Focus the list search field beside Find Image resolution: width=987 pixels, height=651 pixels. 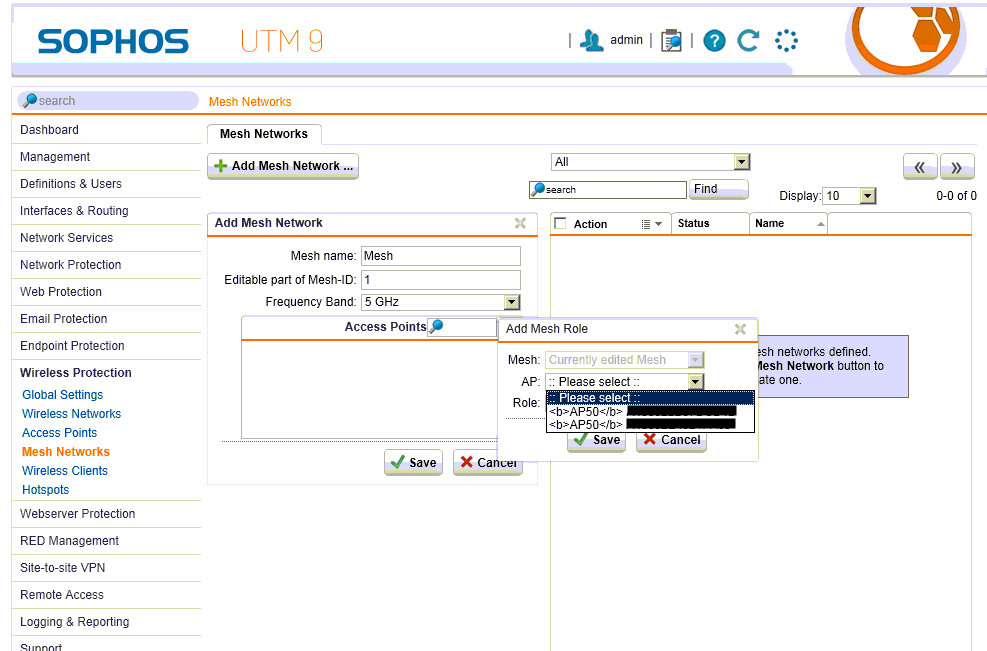(x=607, y=190)
